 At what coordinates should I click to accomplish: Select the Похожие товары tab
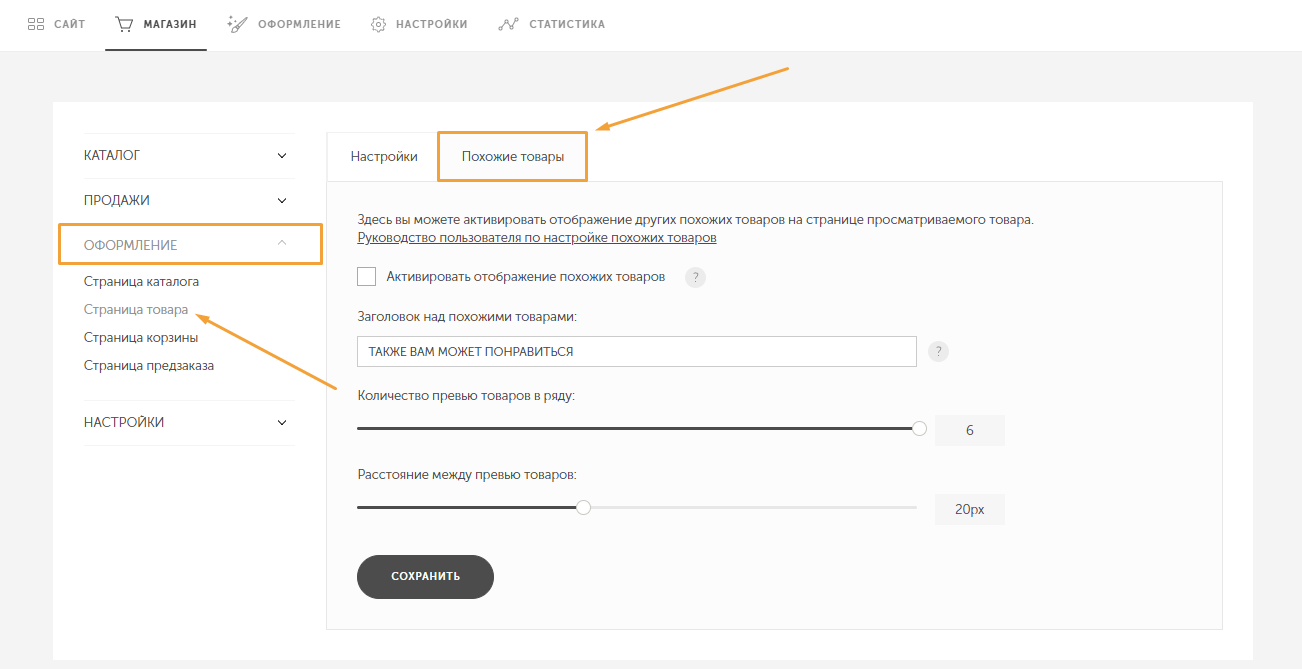[x=513, y=157]
